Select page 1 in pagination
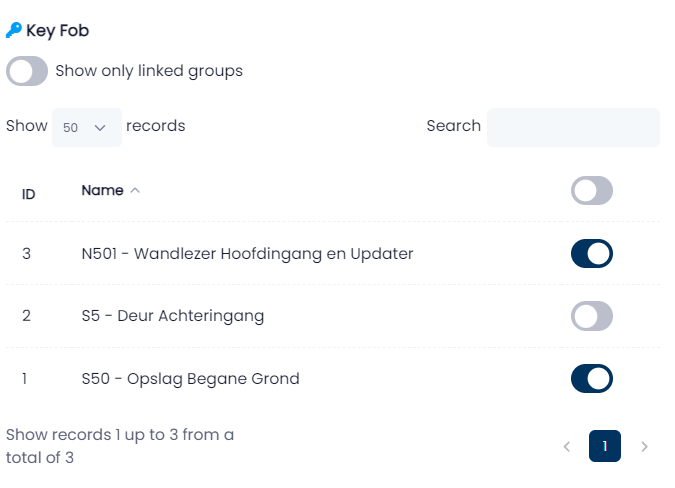The height and width of the screenshot is (488, 675). click(x=605, y=446)
